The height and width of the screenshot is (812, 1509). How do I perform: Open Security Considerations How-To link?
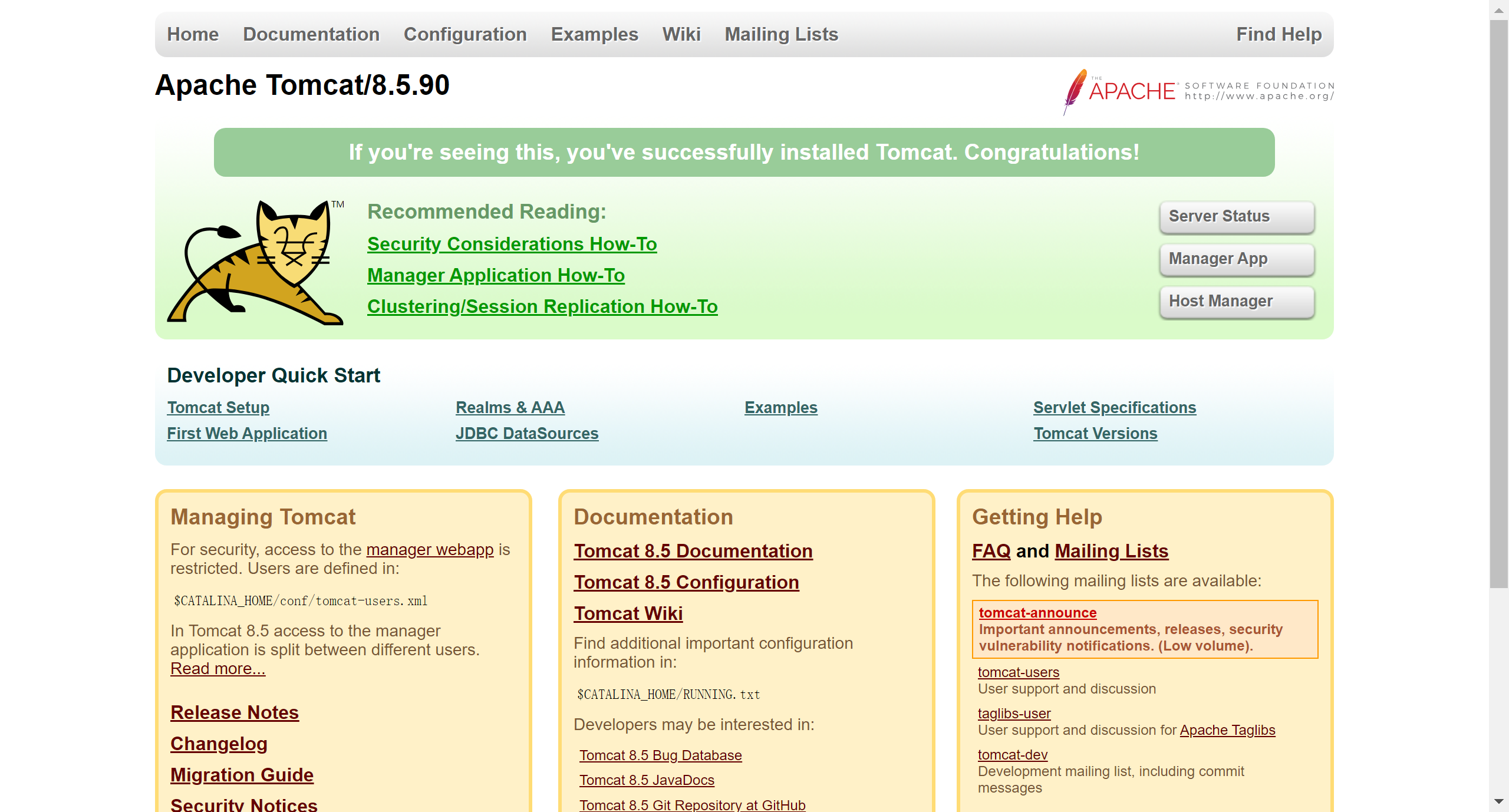(512, 244)
